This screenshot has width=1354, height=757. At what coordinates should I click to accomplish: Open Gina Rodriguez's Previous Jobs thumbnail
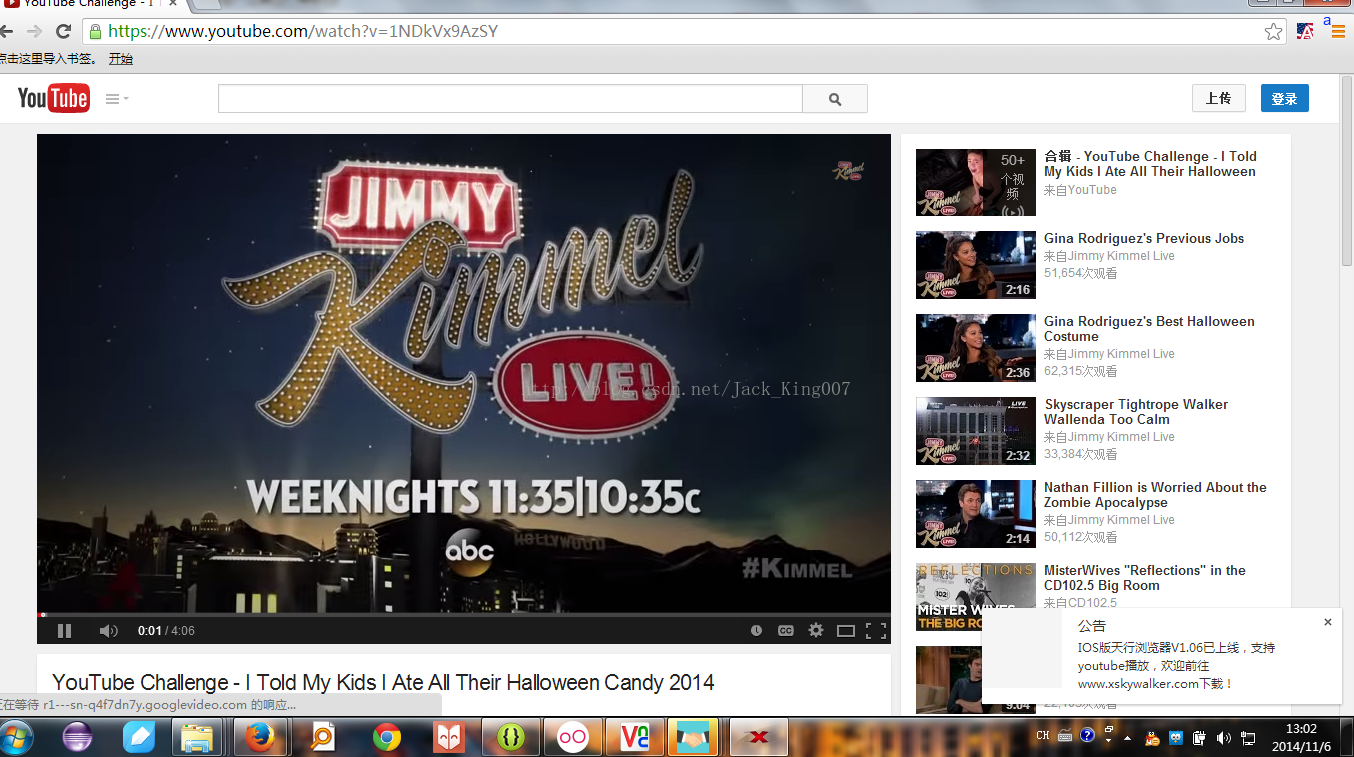click(976, 265)
